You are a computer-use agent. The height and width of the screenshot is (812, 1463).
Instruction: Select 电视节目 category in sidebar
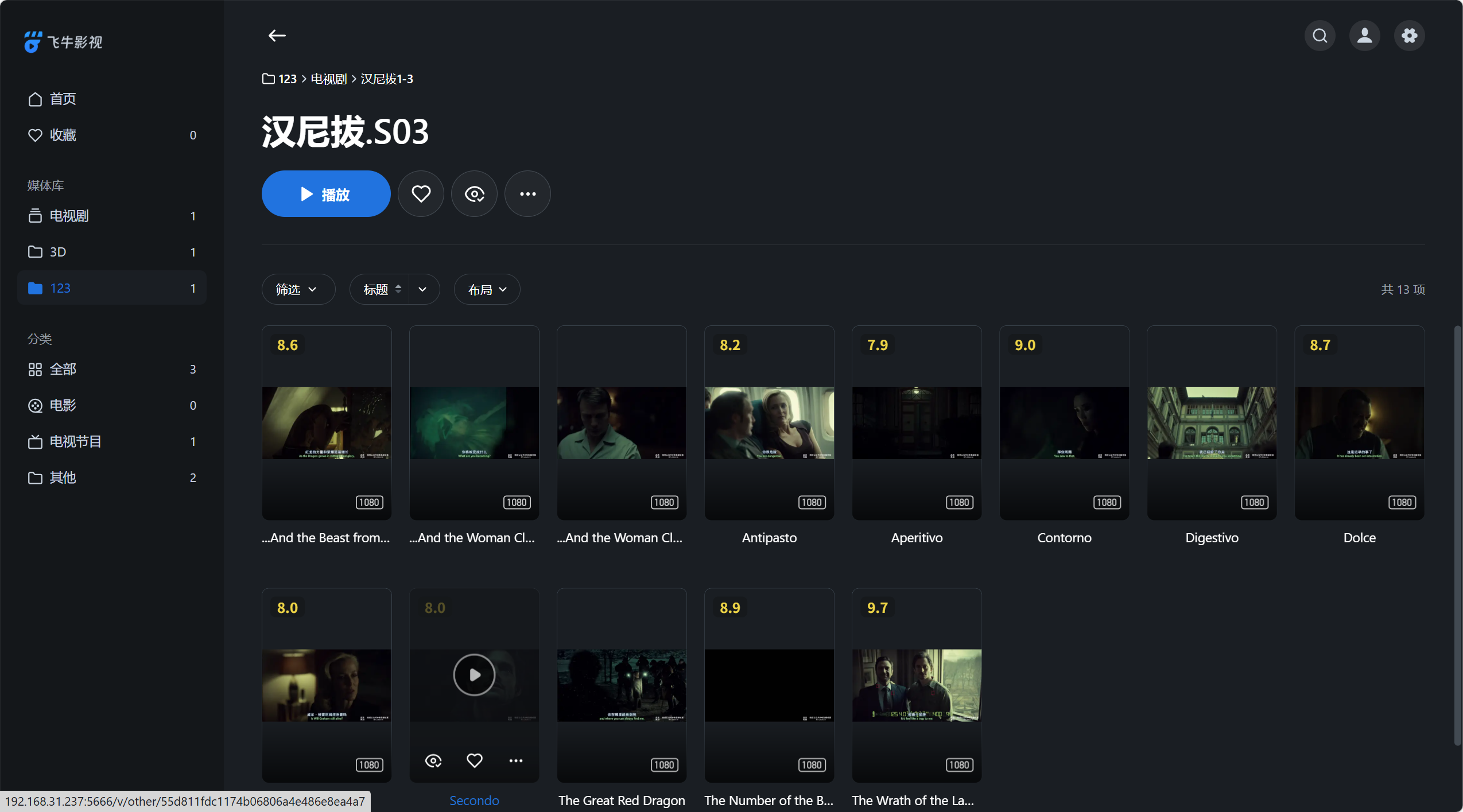[75, 441]
